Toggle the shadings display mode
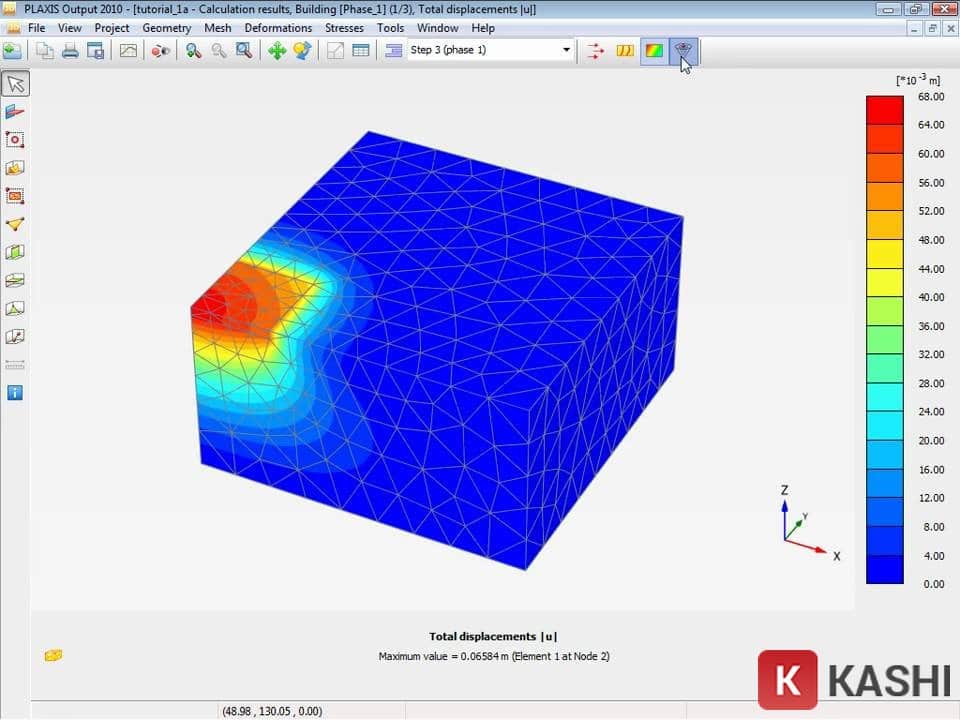 652,50
